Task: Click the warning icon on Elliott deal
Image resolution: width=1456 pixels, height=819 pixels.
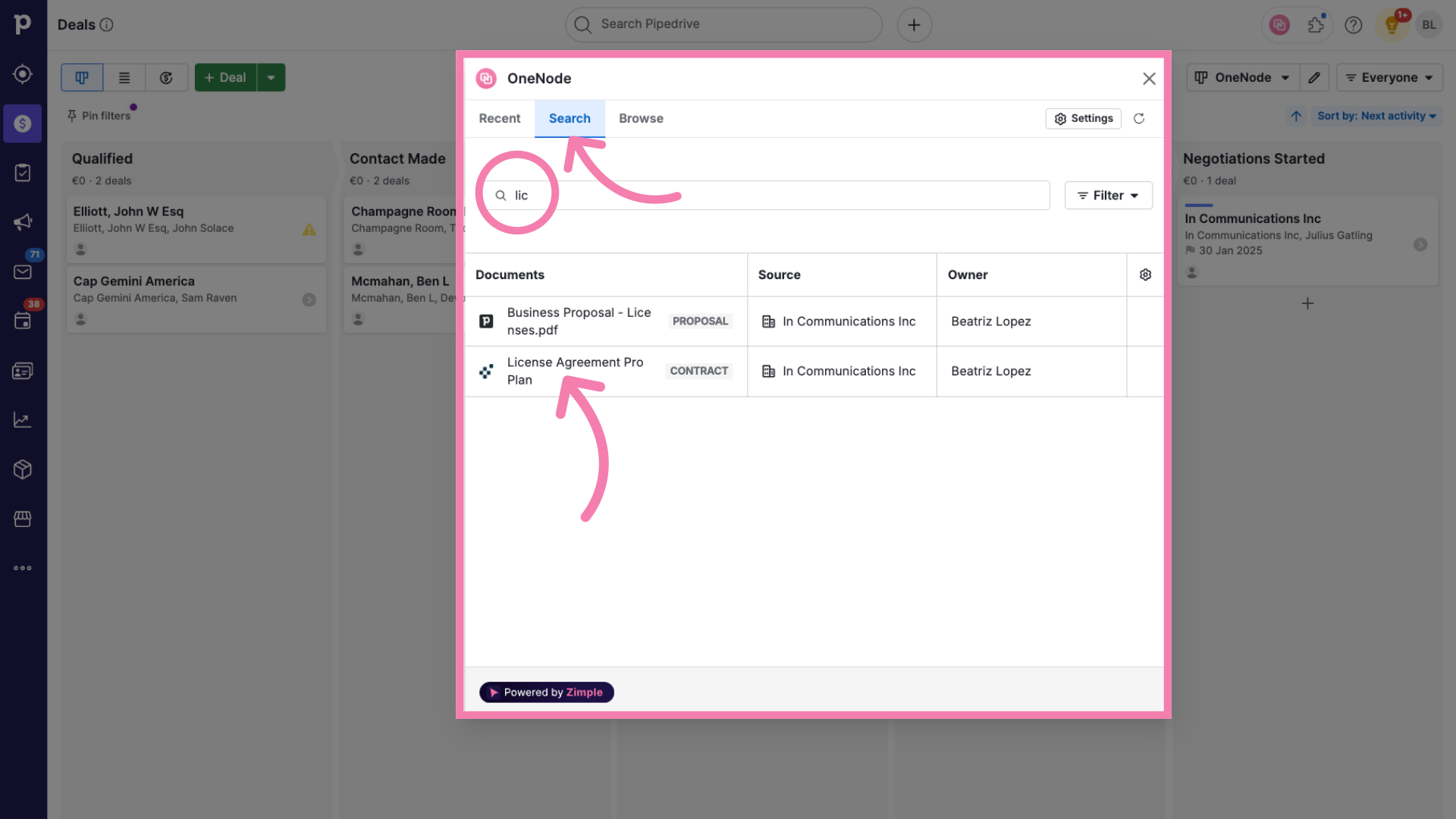Action: pyautogui.click(x=309, y=229)
